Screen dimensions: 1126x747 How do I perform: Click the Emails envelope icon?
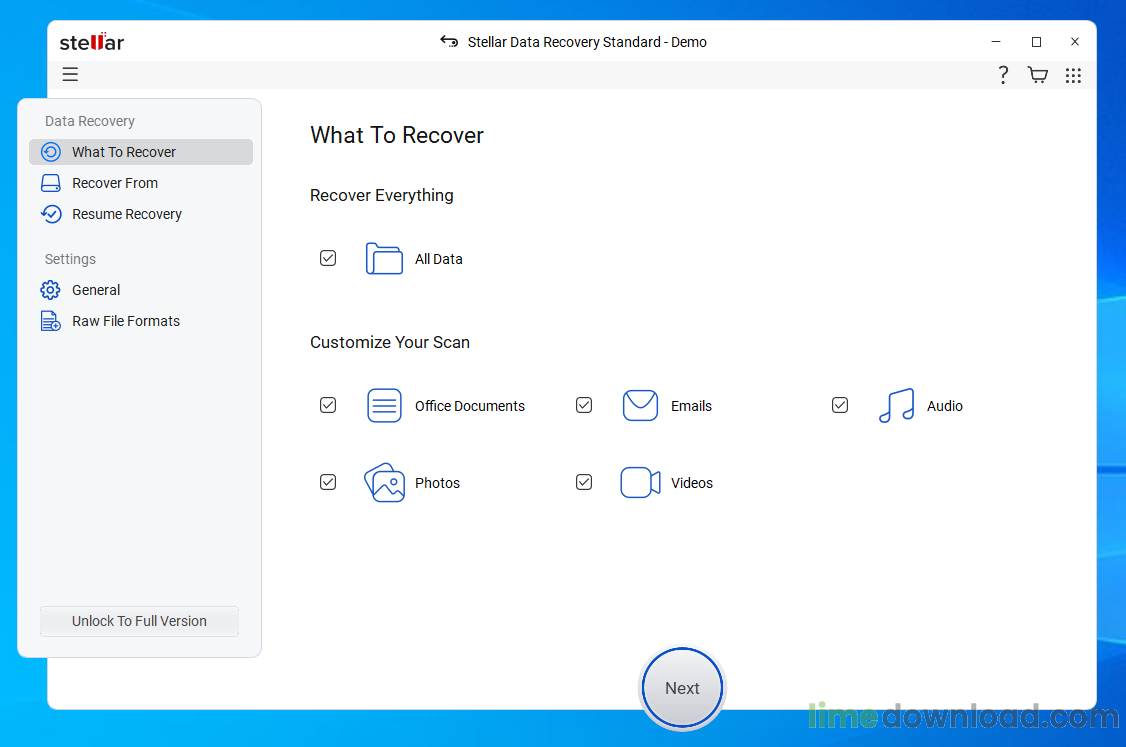coord(640,406)
